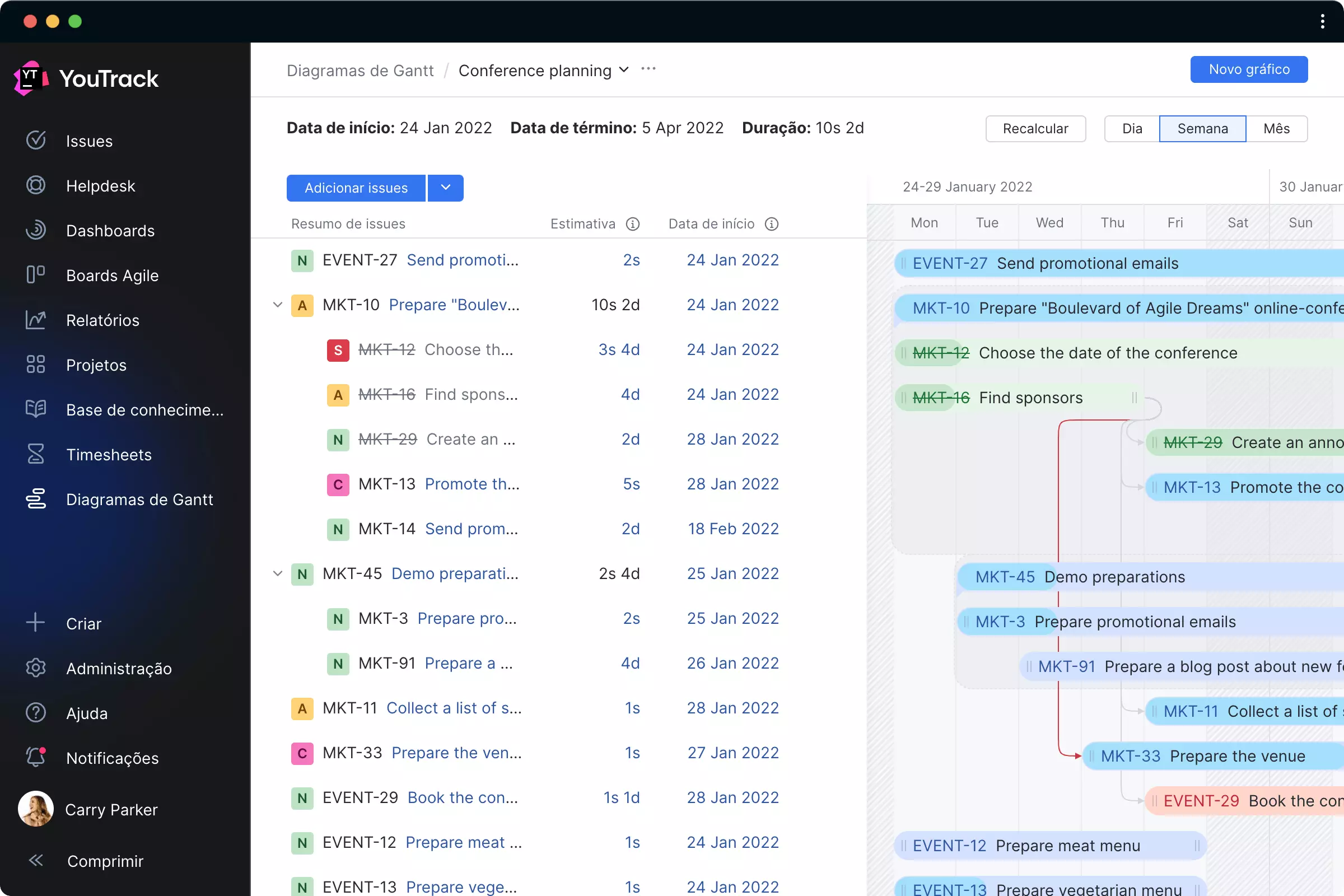The height and width of the screenshot is (896, 1344).
Task: Click the Boards Agile sidebar icon
Action: pos(36,275)
